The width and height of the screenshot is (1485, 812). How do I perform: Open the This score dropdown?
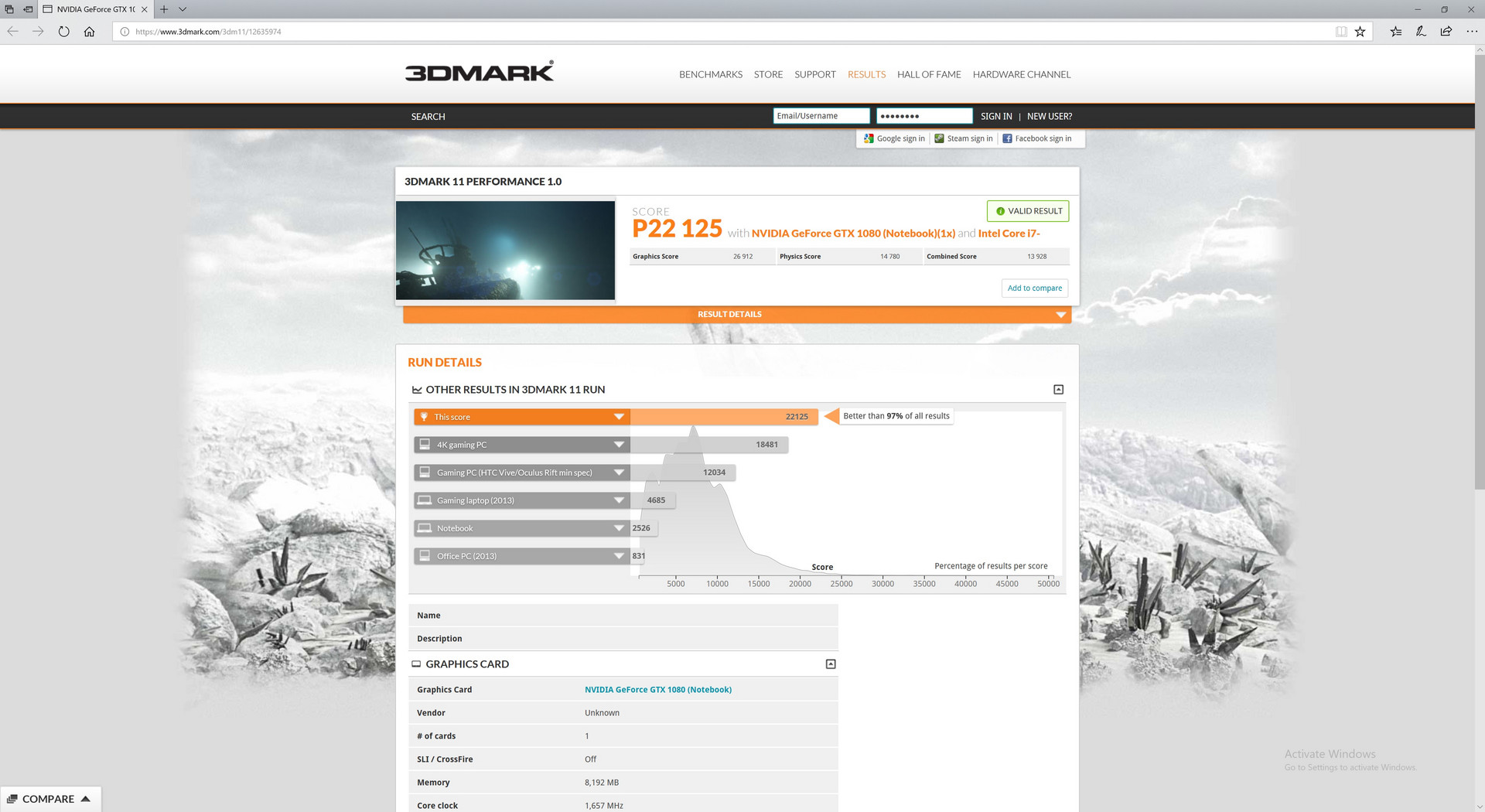coord(619,417)
